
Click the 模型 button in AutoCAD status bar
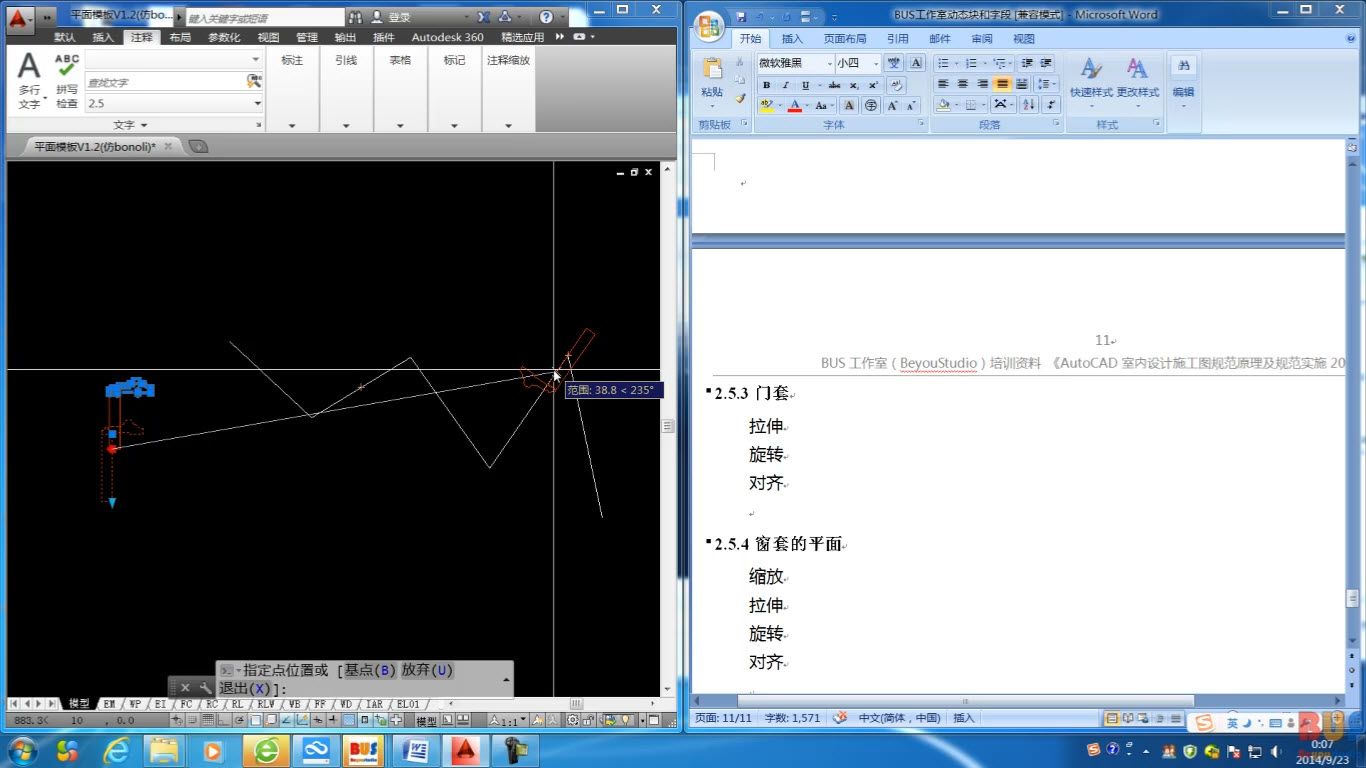(x=426, y=720)
